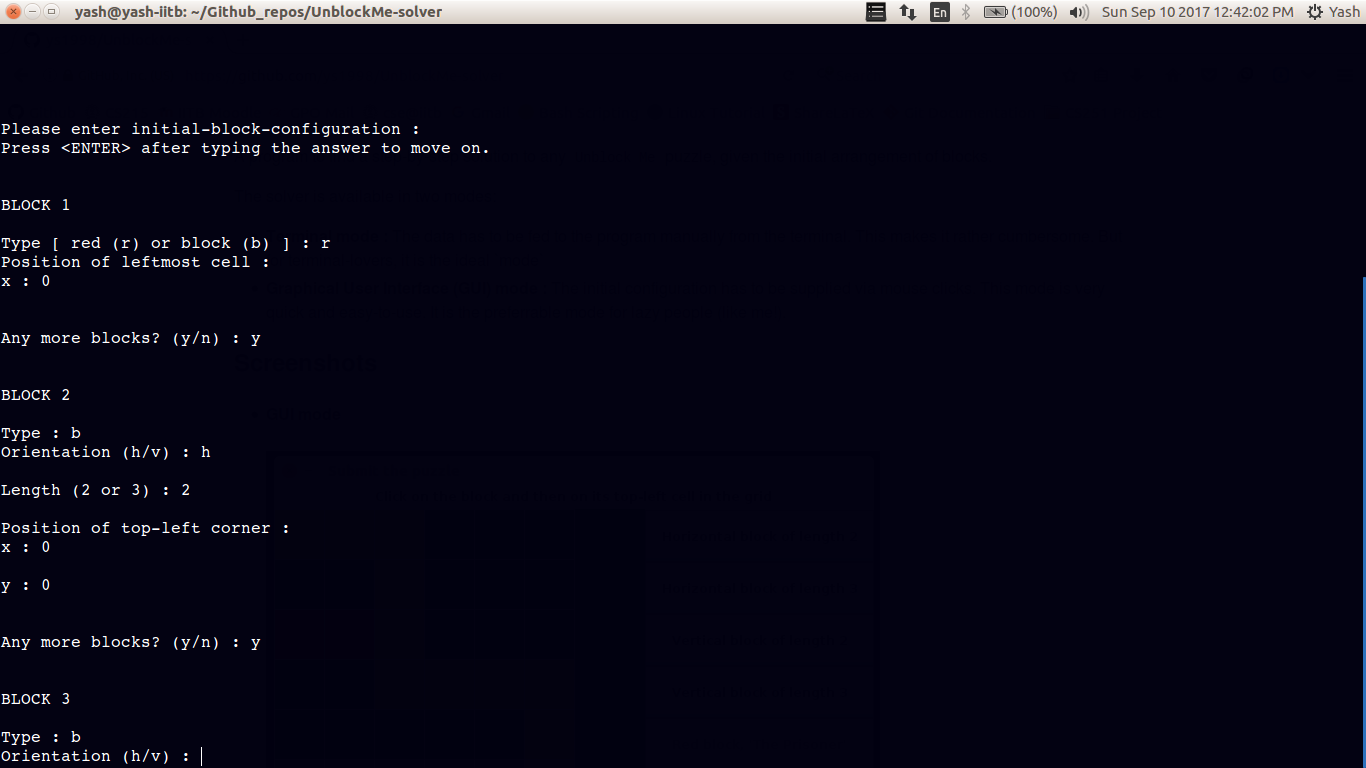This screenshot has height=768, width=1366.
Task: Click the 'BLOCK 1' heading
Action: tap(36, 205)
